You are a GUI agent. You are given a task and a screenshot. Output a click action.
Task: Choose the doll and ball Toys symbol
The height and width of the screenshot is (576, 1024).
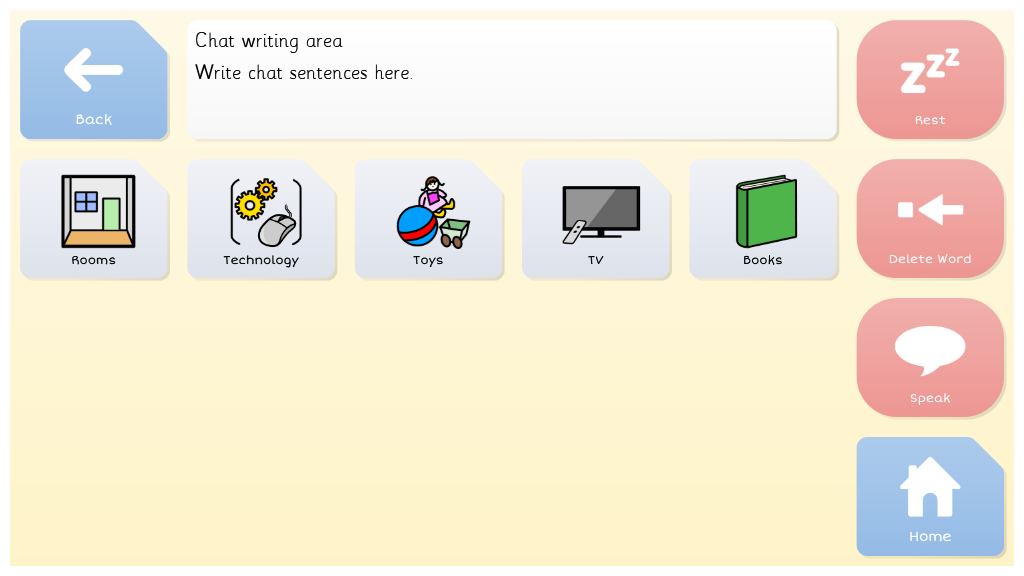(432, 212)
